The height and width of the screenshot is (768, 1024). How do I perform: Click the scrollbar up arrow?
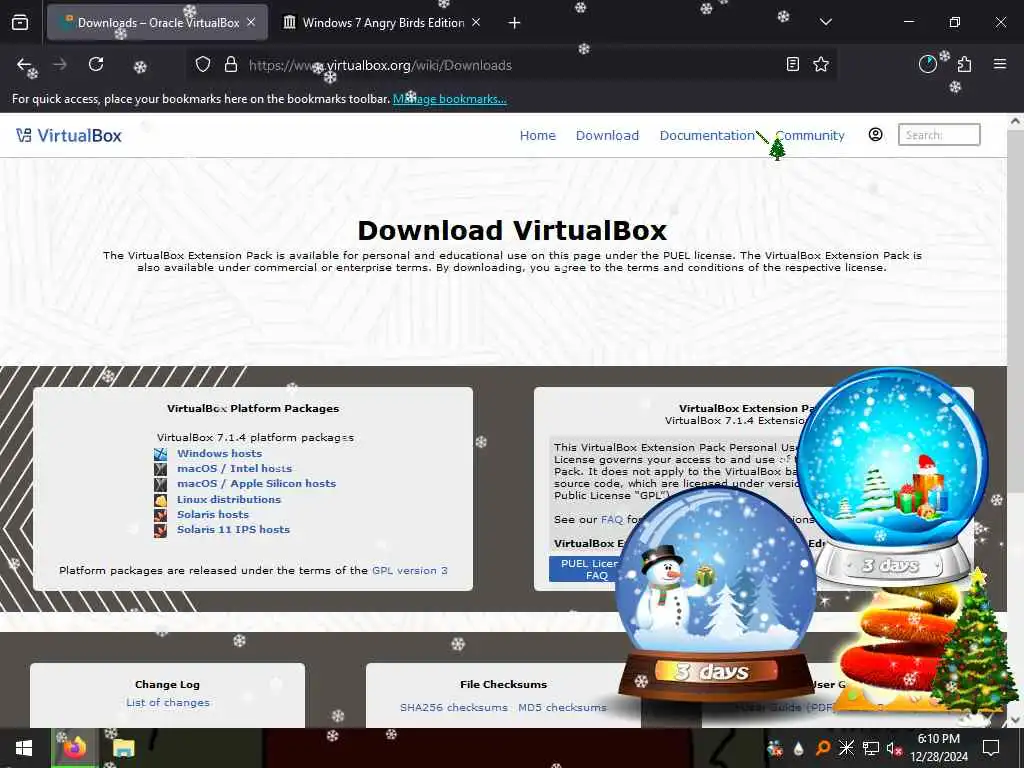tap(1015, 121)
